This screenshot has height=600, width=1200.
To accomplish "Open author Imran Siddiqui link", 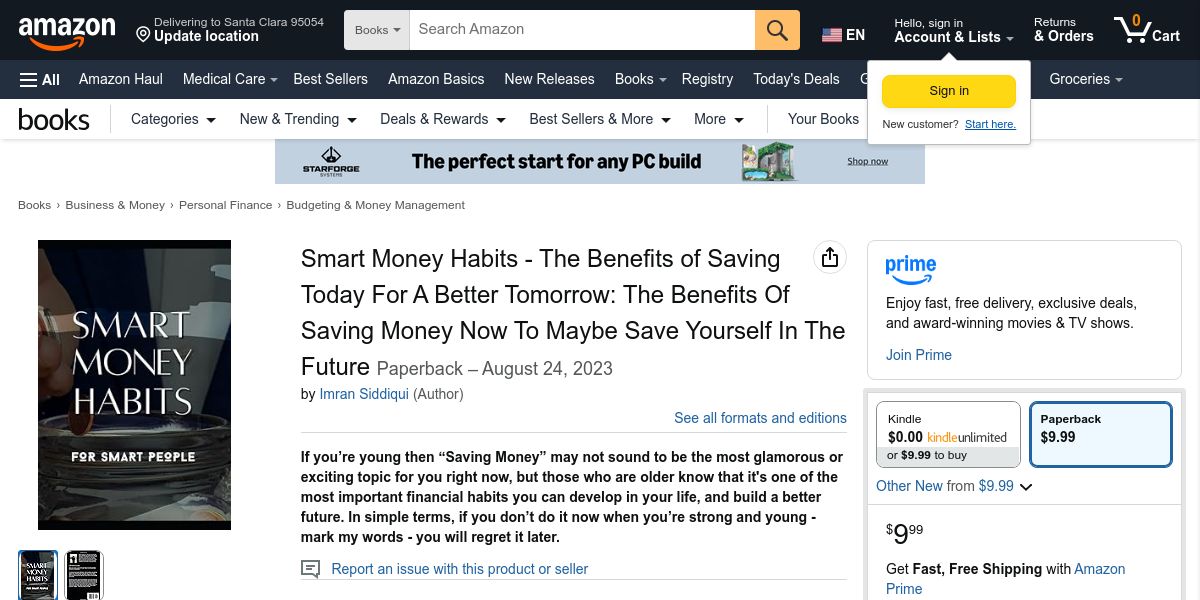I will pos(363,394).
